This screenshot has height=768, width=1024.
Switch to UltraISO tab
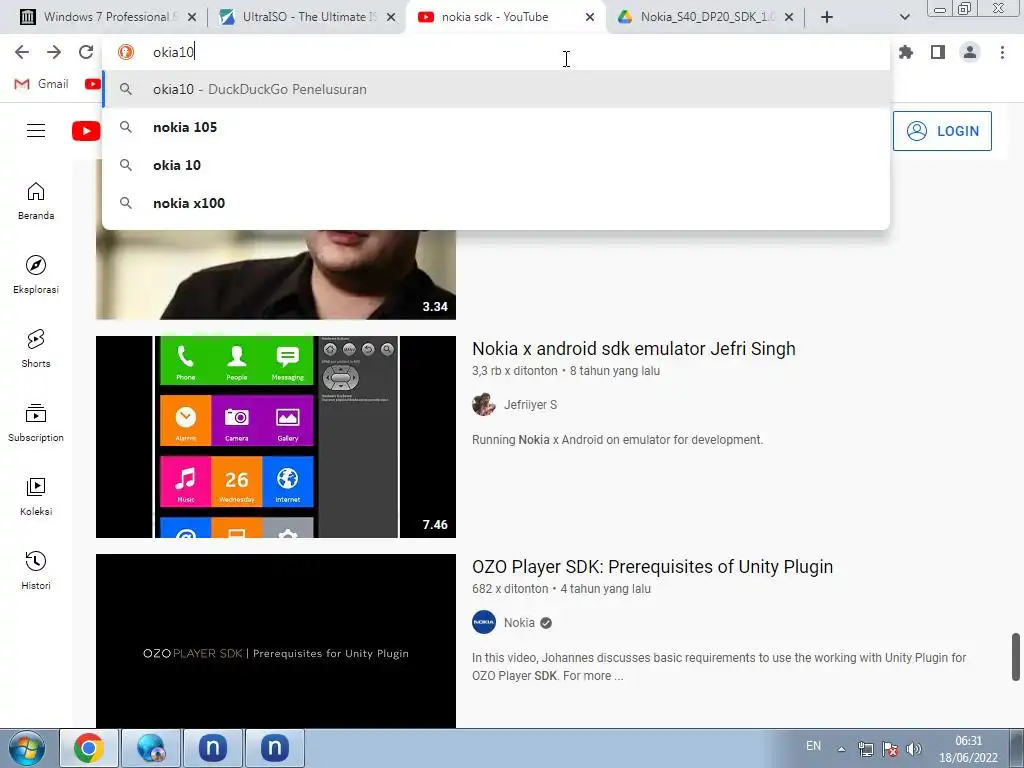point(307,17)
